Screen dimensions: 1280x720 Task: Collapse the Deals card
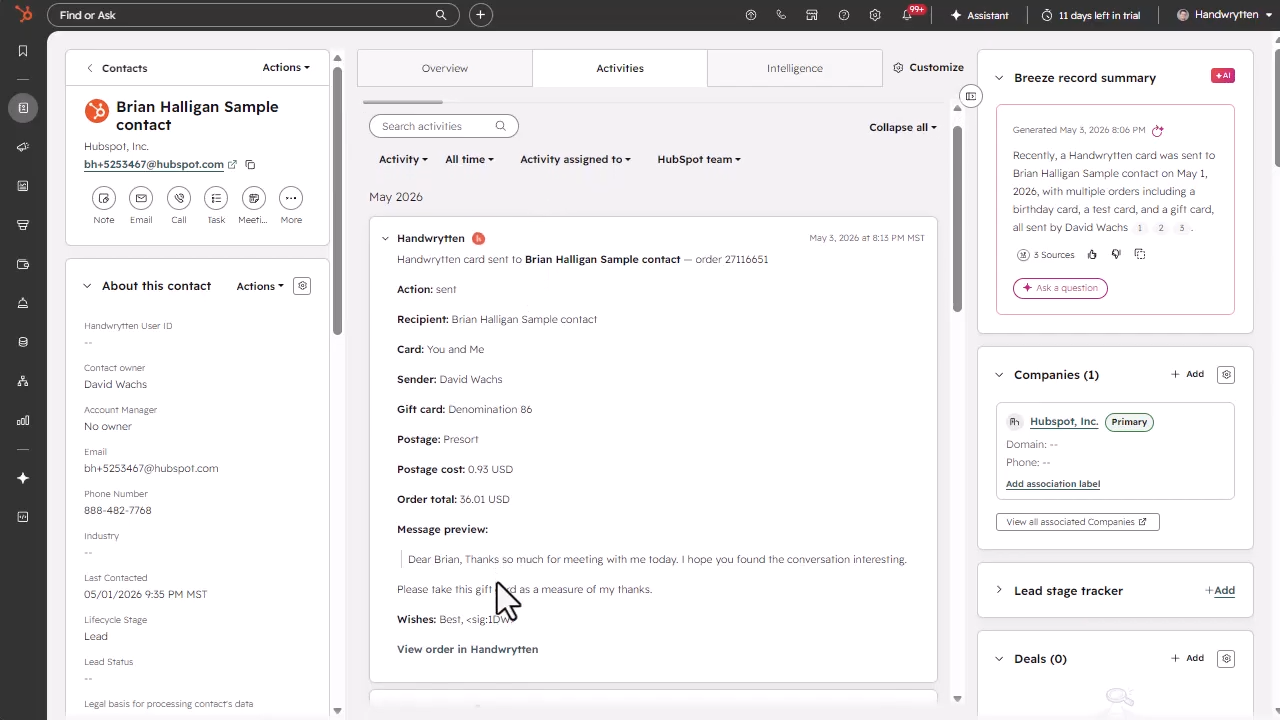click(x=998, y=659)
